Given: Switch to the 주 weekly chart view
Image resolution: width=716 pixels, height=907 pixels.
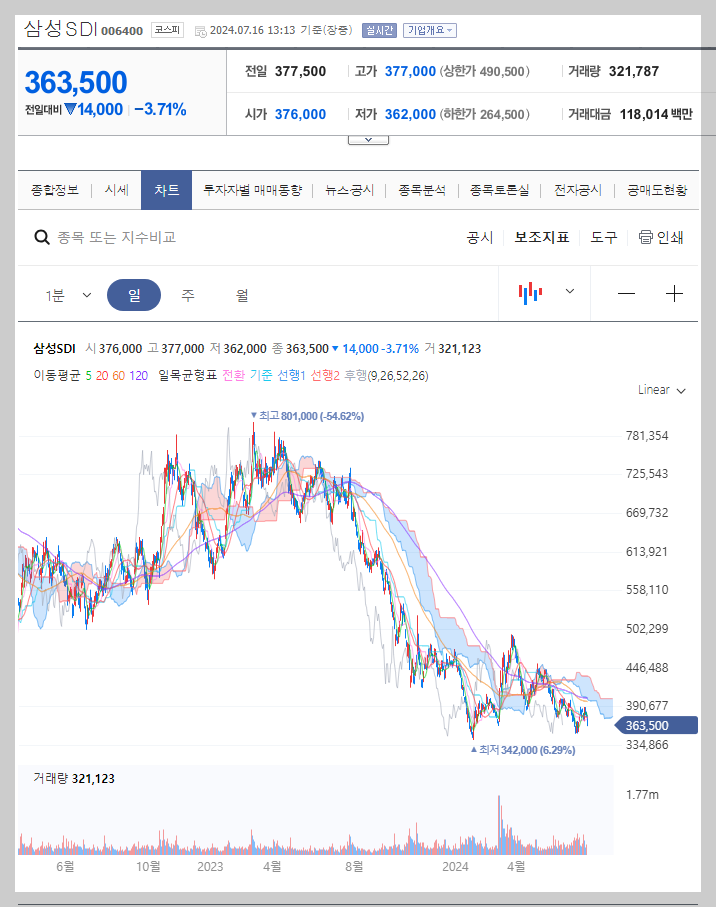Looking at the screenshot, I should click(188, 293).
